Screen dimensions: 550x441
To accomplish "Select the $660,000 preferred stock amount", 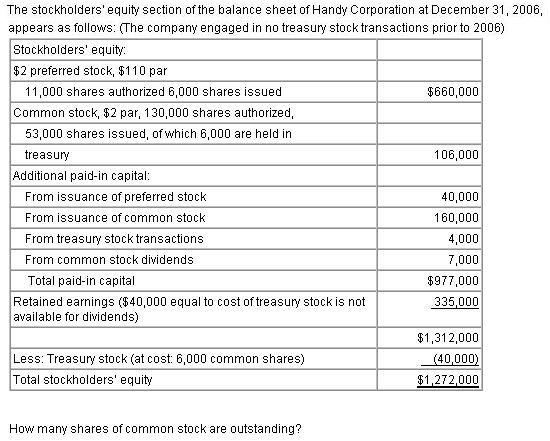I will click(x=452, y=92).
